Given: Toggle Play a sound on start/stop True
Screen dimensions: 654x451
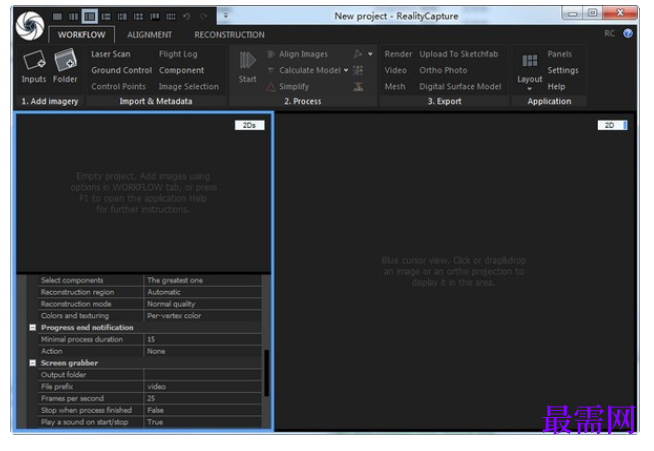Looking at the screenshot, I should (203, 422).
